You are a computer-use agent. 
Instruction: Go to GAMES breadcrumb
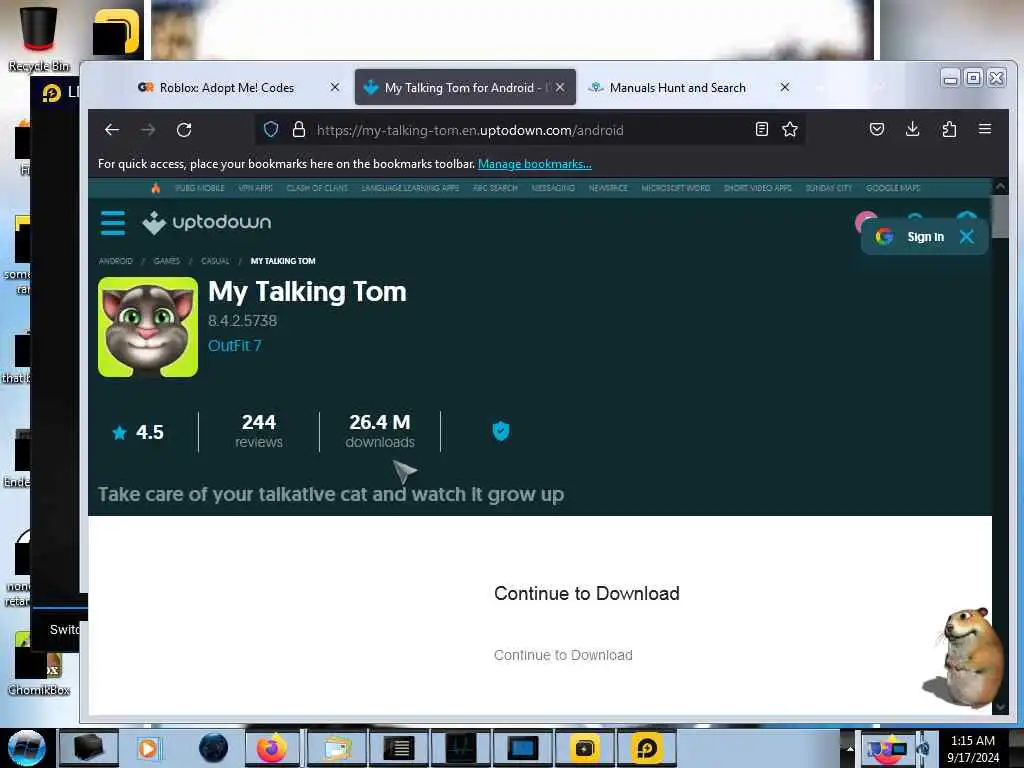[x=167, y=261]
